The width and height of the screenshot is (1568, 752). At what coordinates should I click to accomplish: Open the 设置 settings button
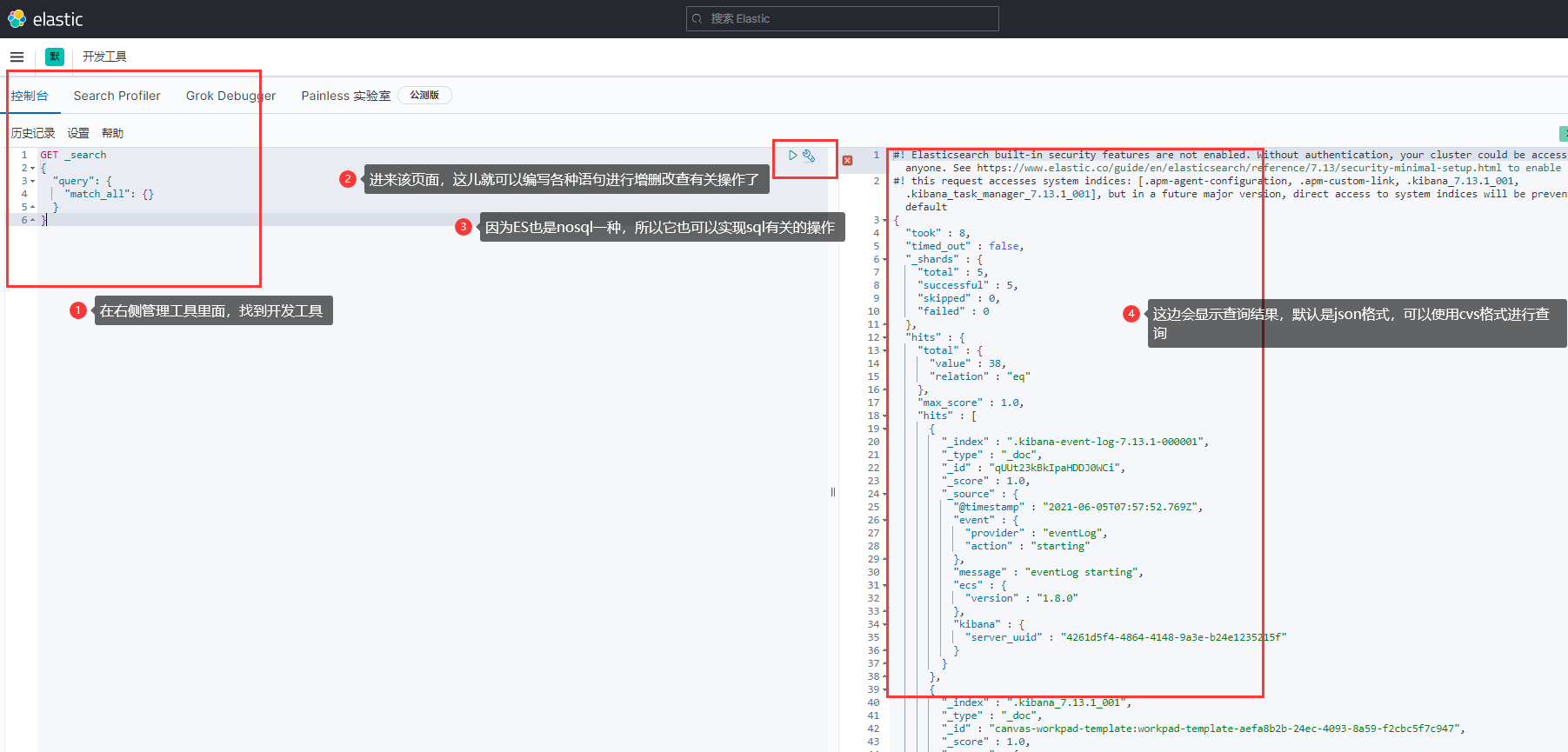point(78,133)
